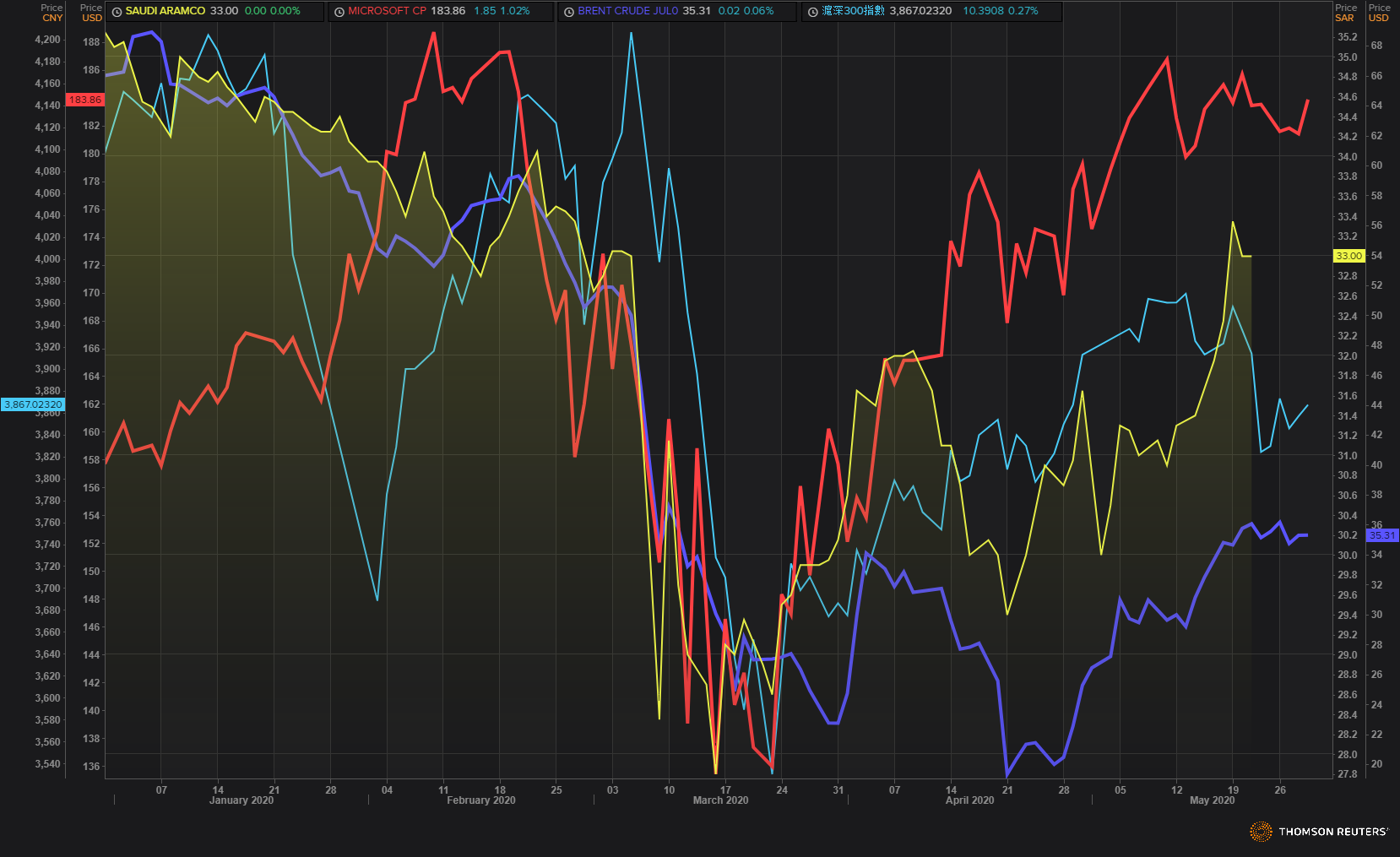1400x857 pixels.
Task: Click the right-most Price USD axis header
Action: 1379,13
